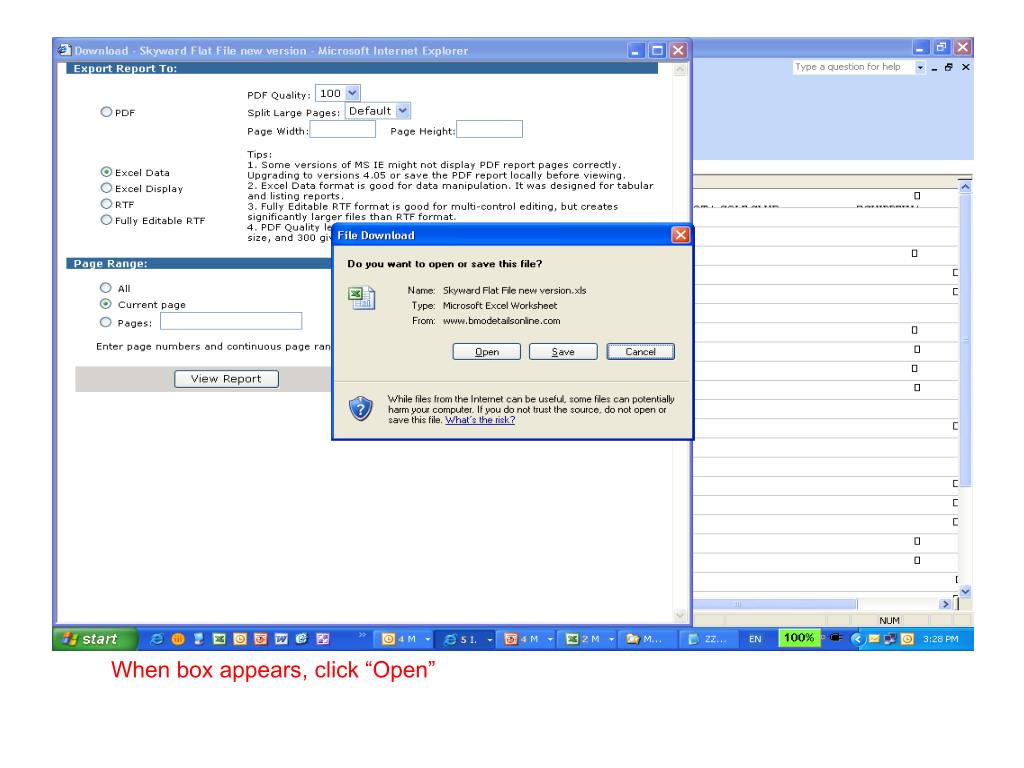Launch PowerPoint from the quick launch bar
1024x768 pixels.
pos(261,639)
